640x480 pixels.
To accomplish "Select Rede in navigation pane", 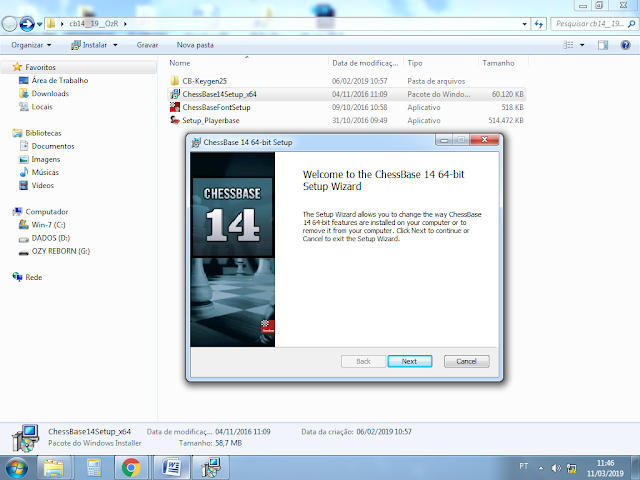I will (33, 278).
